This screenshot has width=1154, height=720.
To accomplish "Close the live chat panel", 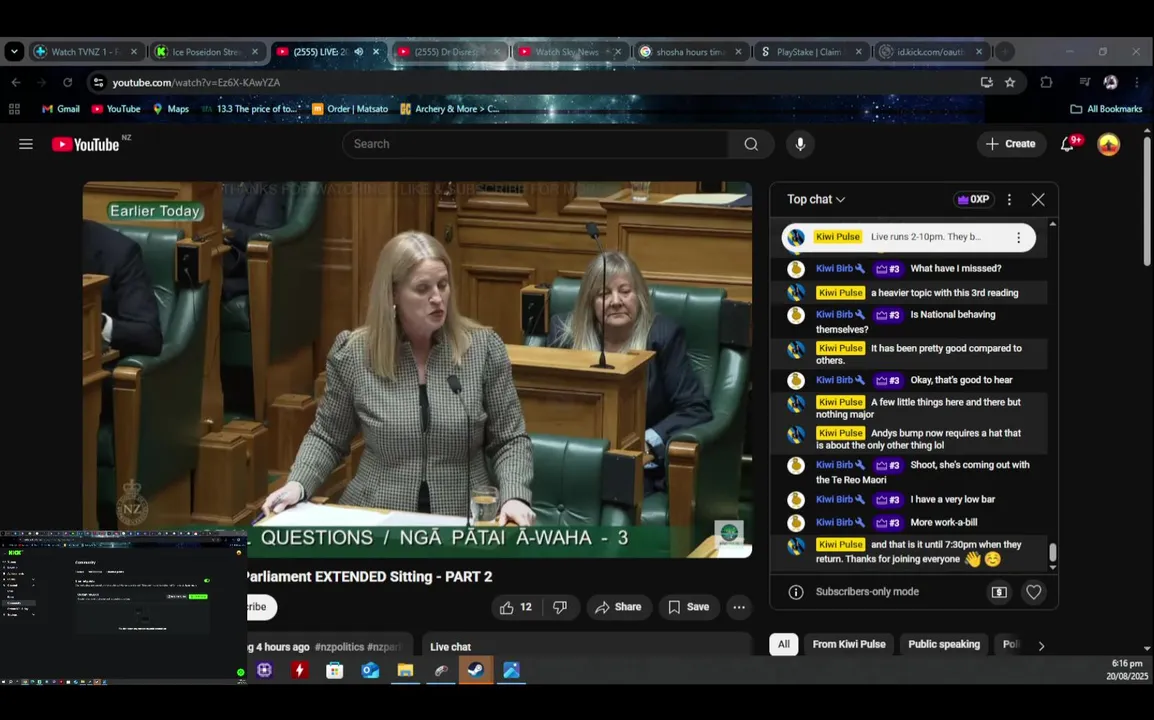I will click(1038, 200).
